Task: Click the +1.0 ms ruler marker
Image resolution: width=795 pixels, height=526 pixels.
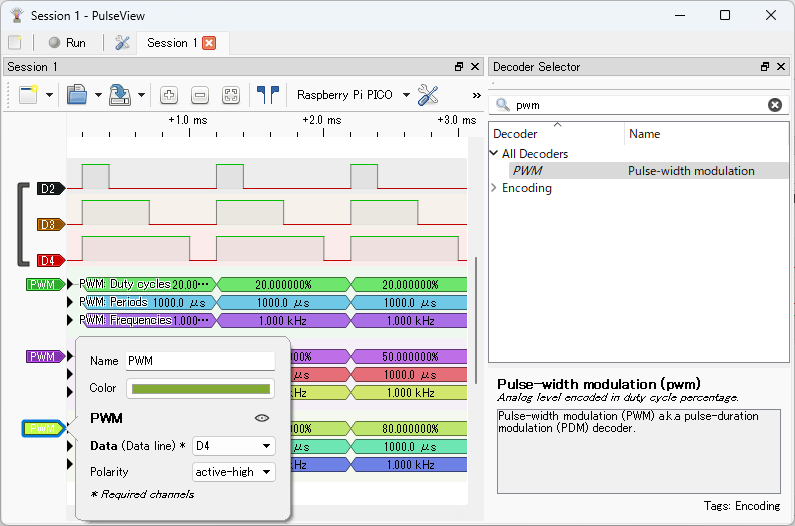Action: pyautogui.click(x=188, y=120)
